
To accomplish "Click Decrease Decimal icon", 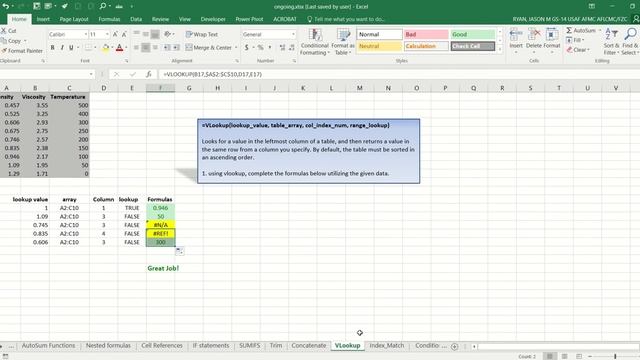I will 291,48.
